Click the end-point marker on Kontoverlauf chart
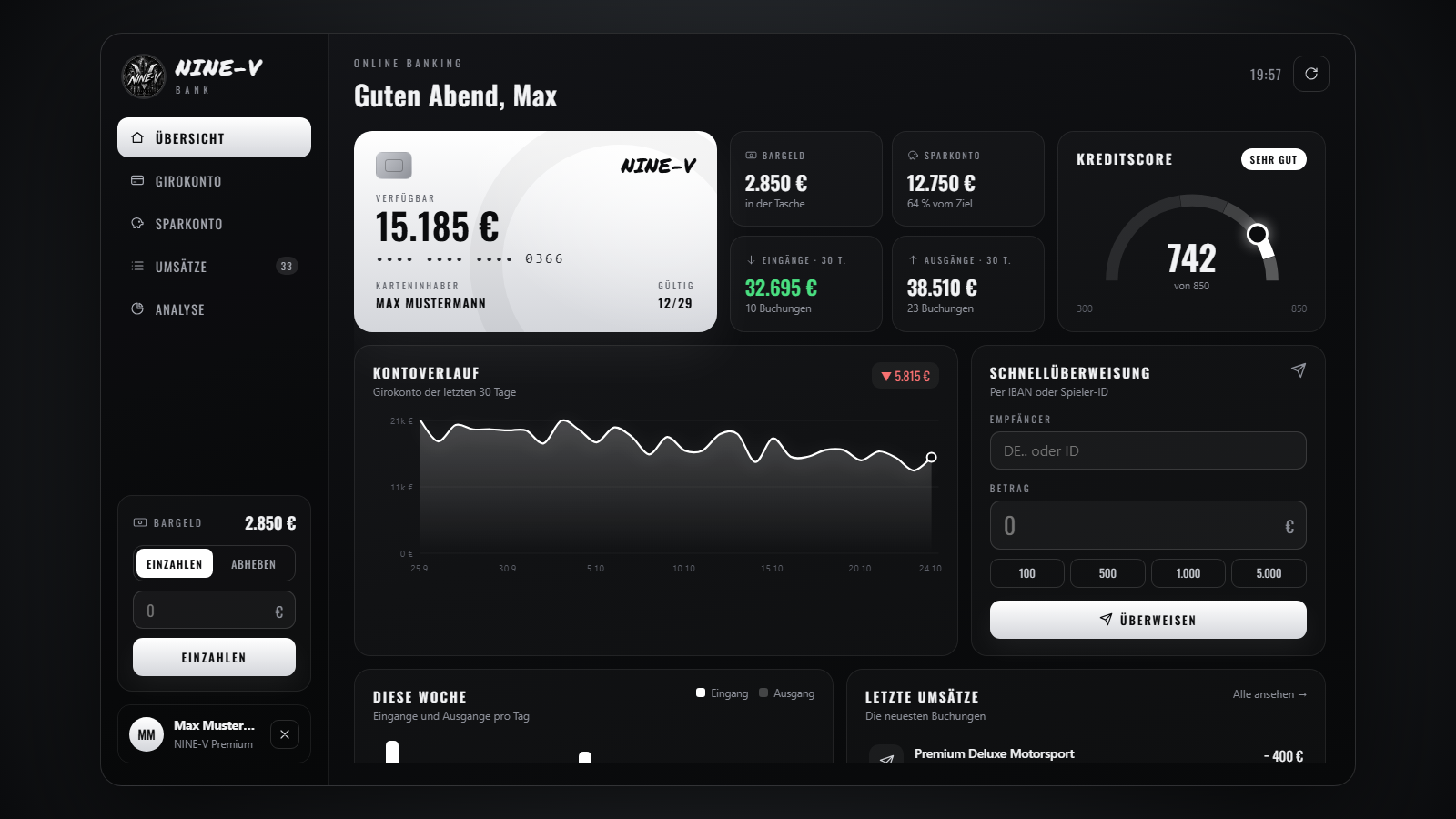This screenshot has width=1456, height=819. (x=931, y=457)
